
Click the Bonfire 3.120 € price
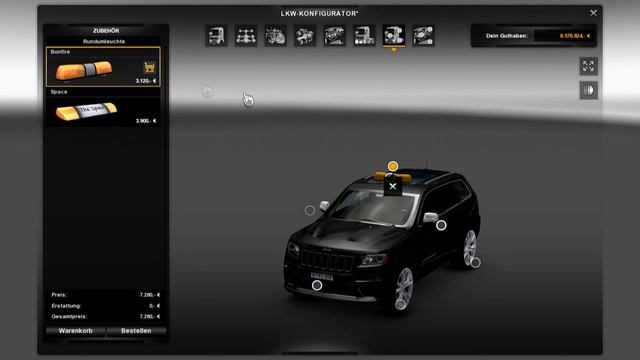tap(146, 81)
